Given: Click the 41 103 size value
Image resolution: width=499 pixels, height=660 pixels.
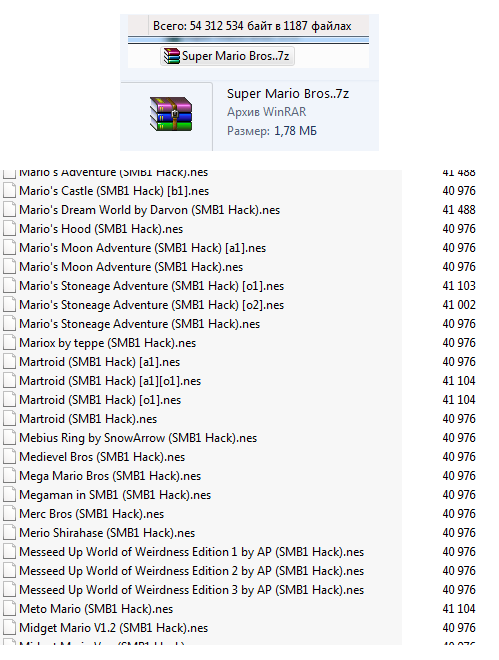Looking at the screenshot, I should point(459,286).
